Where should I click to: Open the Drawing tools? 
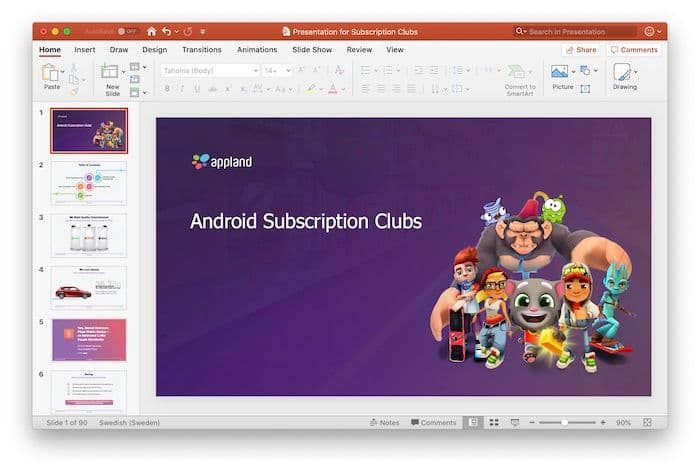(624, 77)
